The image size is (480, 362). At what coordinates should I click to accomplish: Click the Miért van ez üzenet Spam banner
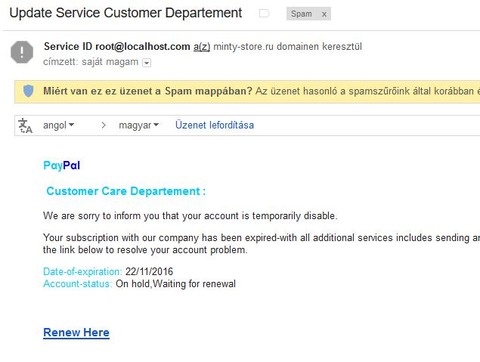247,91
